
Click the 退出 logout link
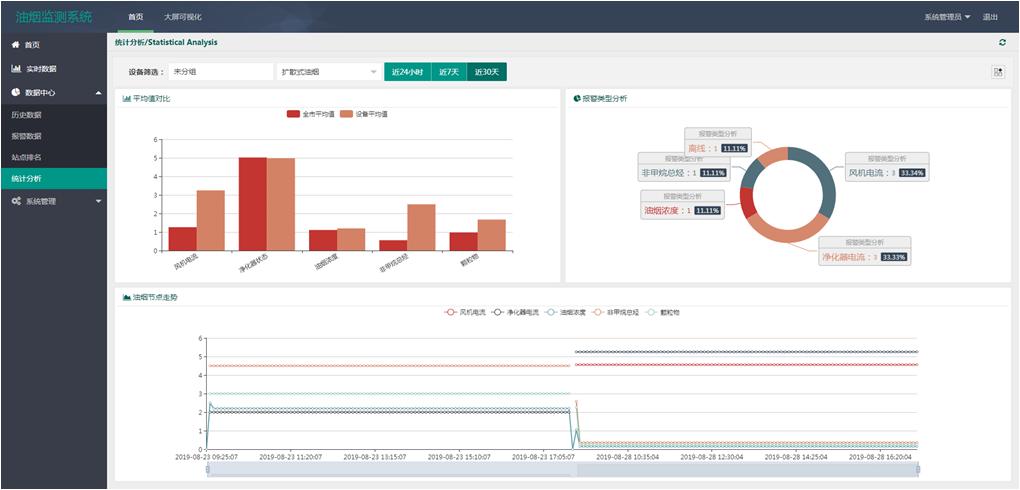[x=990, y=17]
